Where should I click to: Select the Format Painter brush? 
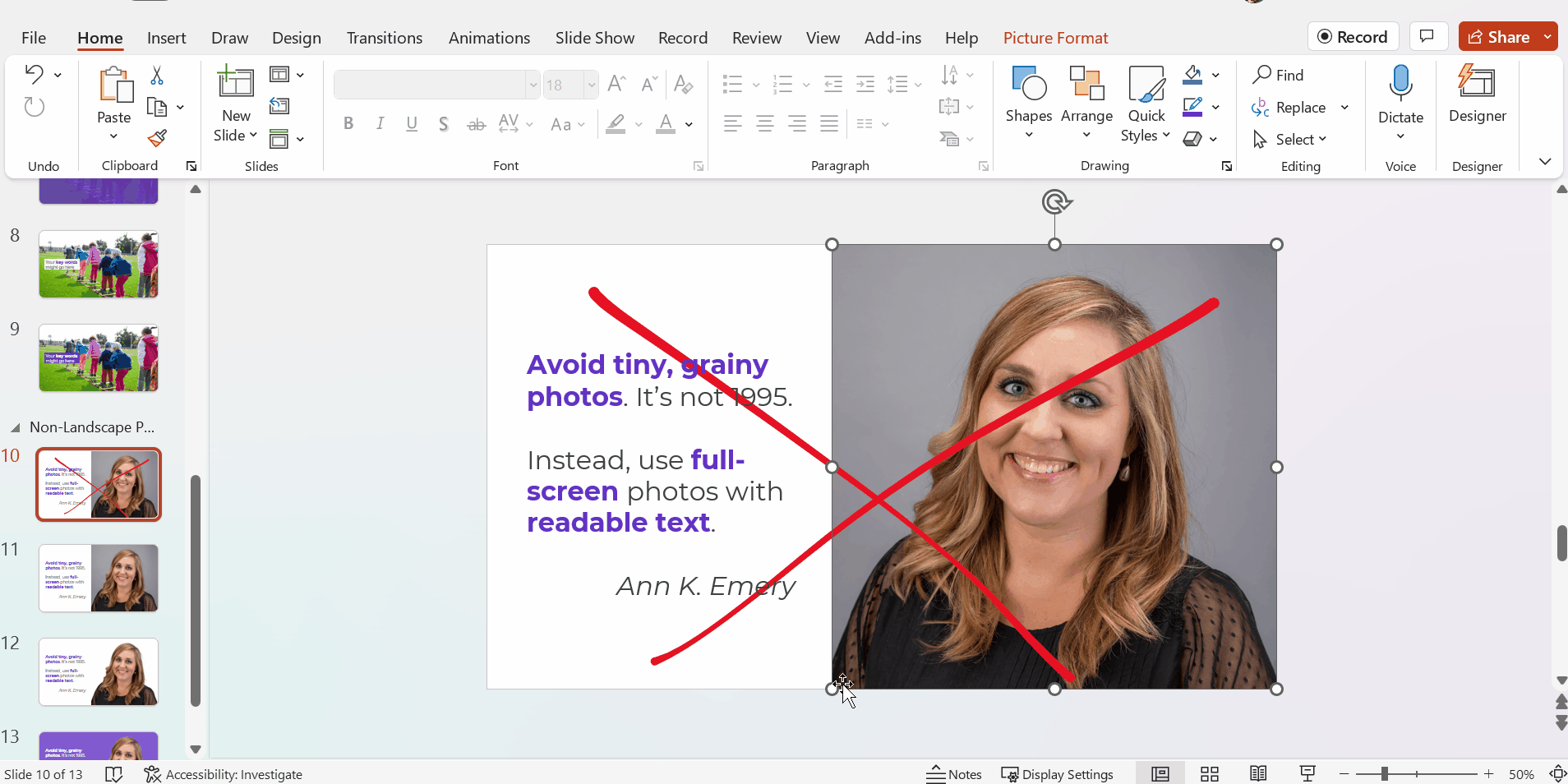click(157, 138)
